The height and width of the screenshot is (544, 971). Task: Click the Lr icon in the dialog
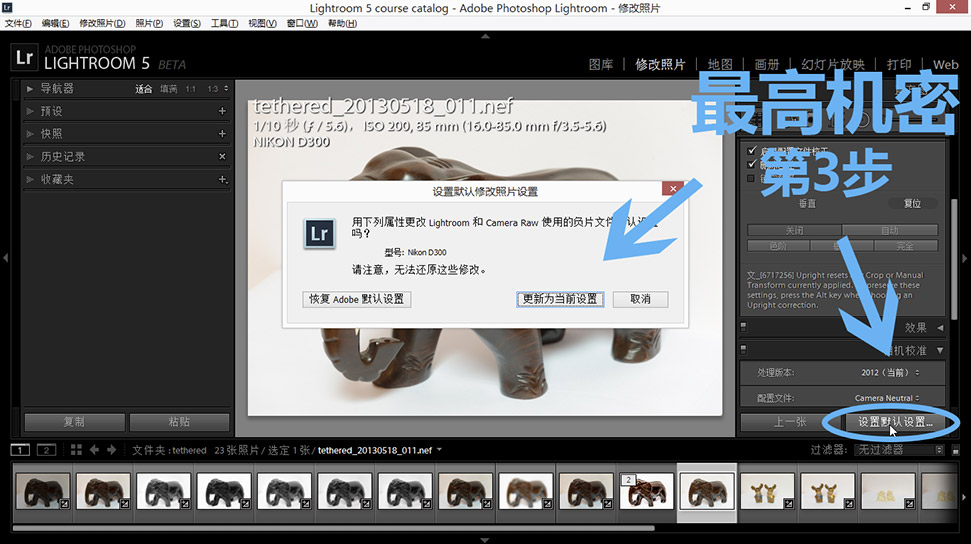pos(320,234)
